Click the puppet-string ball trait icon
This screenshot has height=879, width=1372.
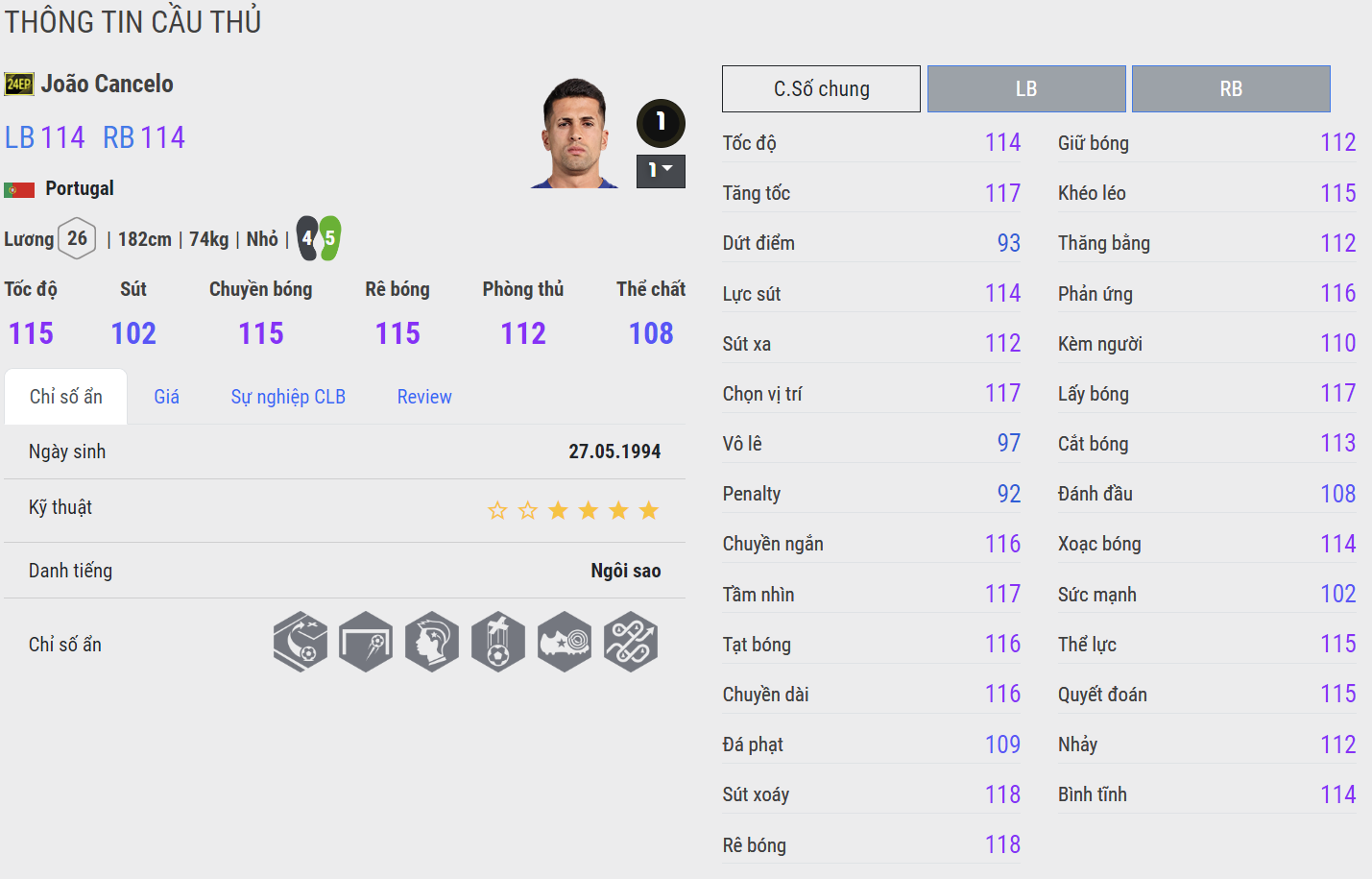click(x=498, y=642)
